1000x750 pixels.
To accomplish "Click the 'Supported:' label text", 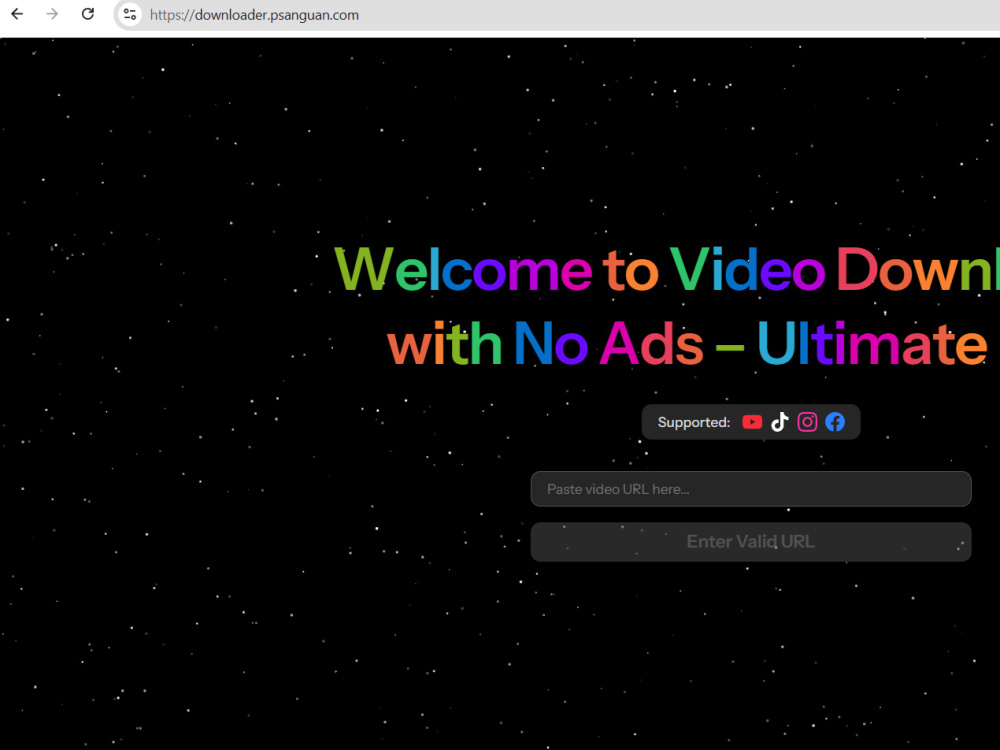I will (694, 422).
